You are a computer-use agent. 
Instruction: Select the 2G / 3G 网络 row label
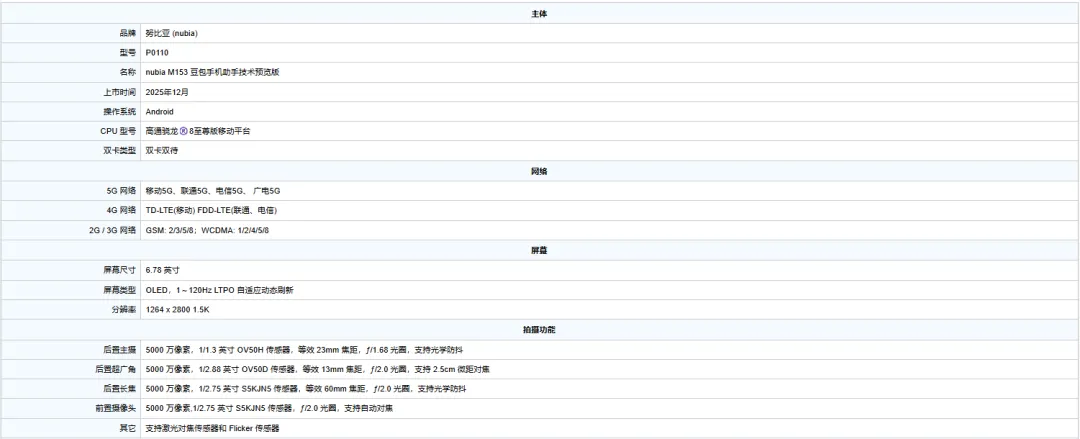point(113,230)
